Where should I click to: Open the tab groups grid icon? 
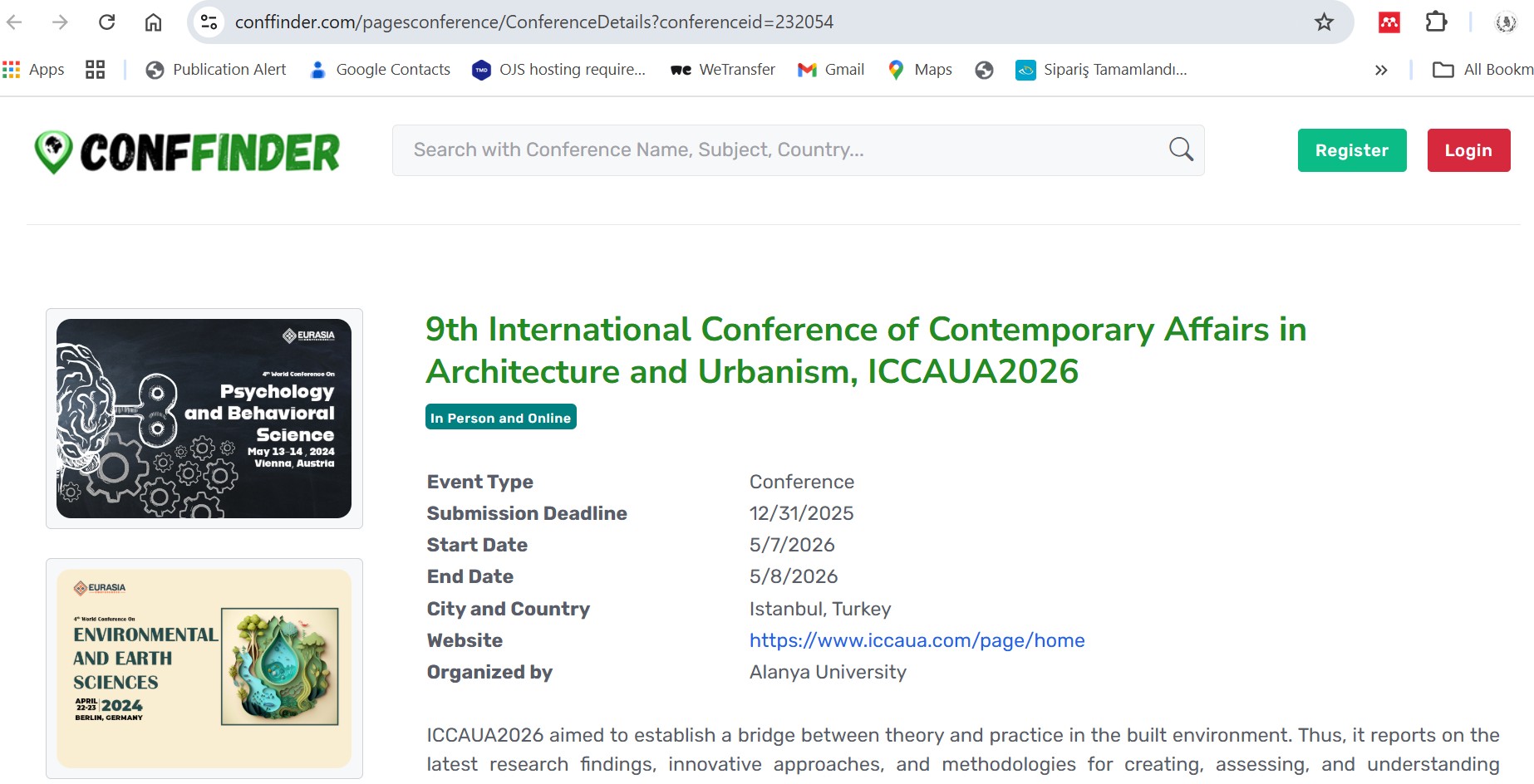click(95, 70)
